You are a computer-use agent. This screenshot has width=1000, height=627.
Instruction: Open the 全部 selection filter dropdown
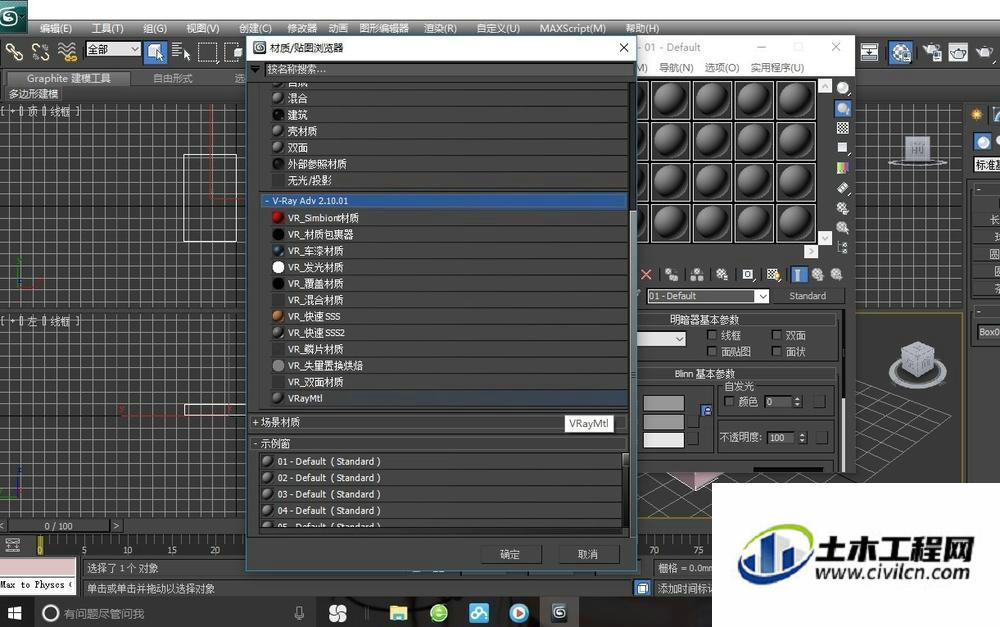click(113, 49)
